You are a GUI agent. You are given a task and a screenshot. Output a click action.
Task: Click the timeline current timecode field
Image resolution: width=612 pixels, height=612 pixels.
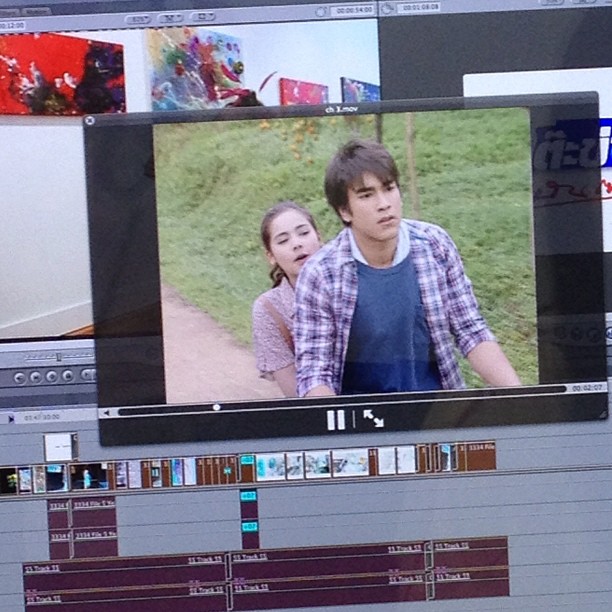[x=42, y=417]
